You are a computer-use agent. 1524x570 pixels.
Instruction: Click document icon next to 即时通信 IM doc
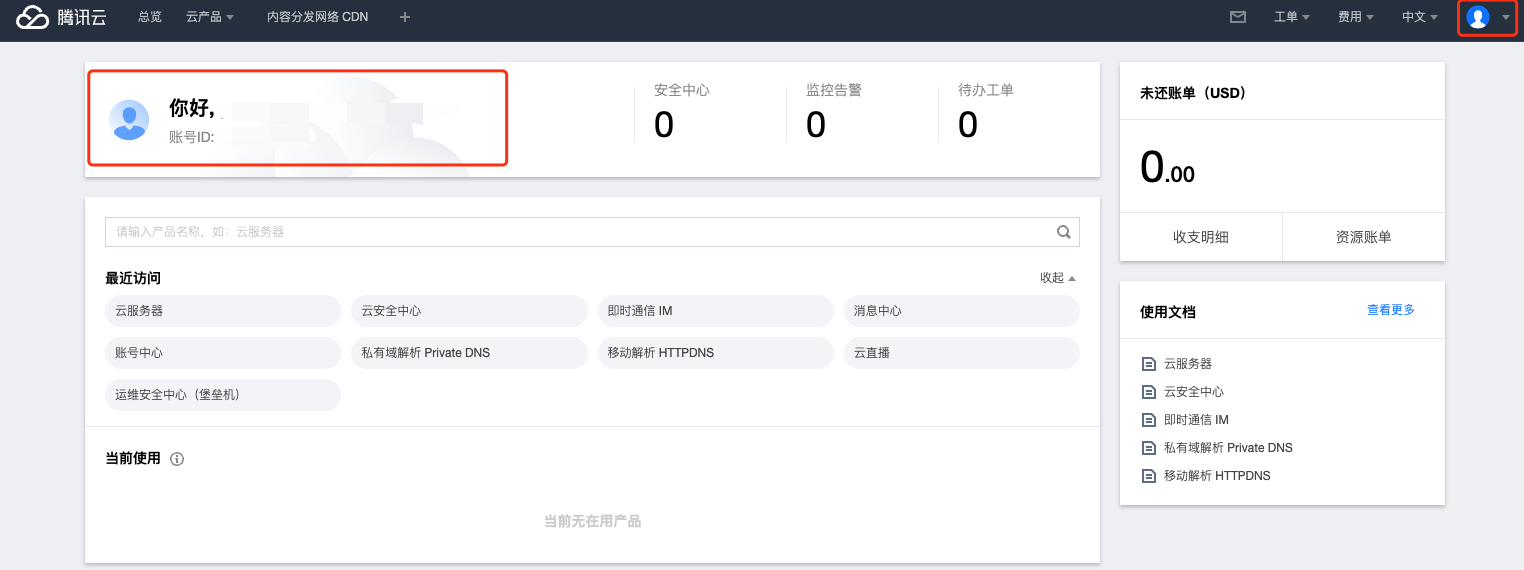point(1148,420)
